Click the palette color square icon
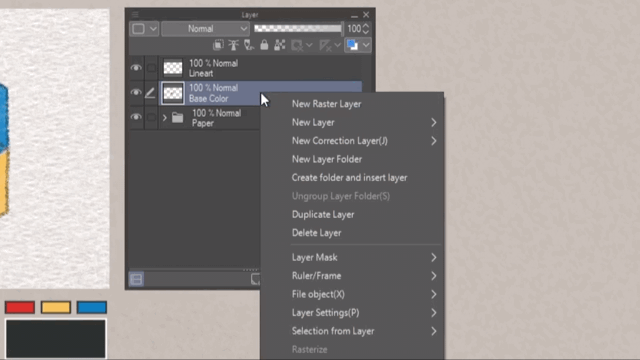The height and width of the screenshot is (360, 640). click(138, 29)
